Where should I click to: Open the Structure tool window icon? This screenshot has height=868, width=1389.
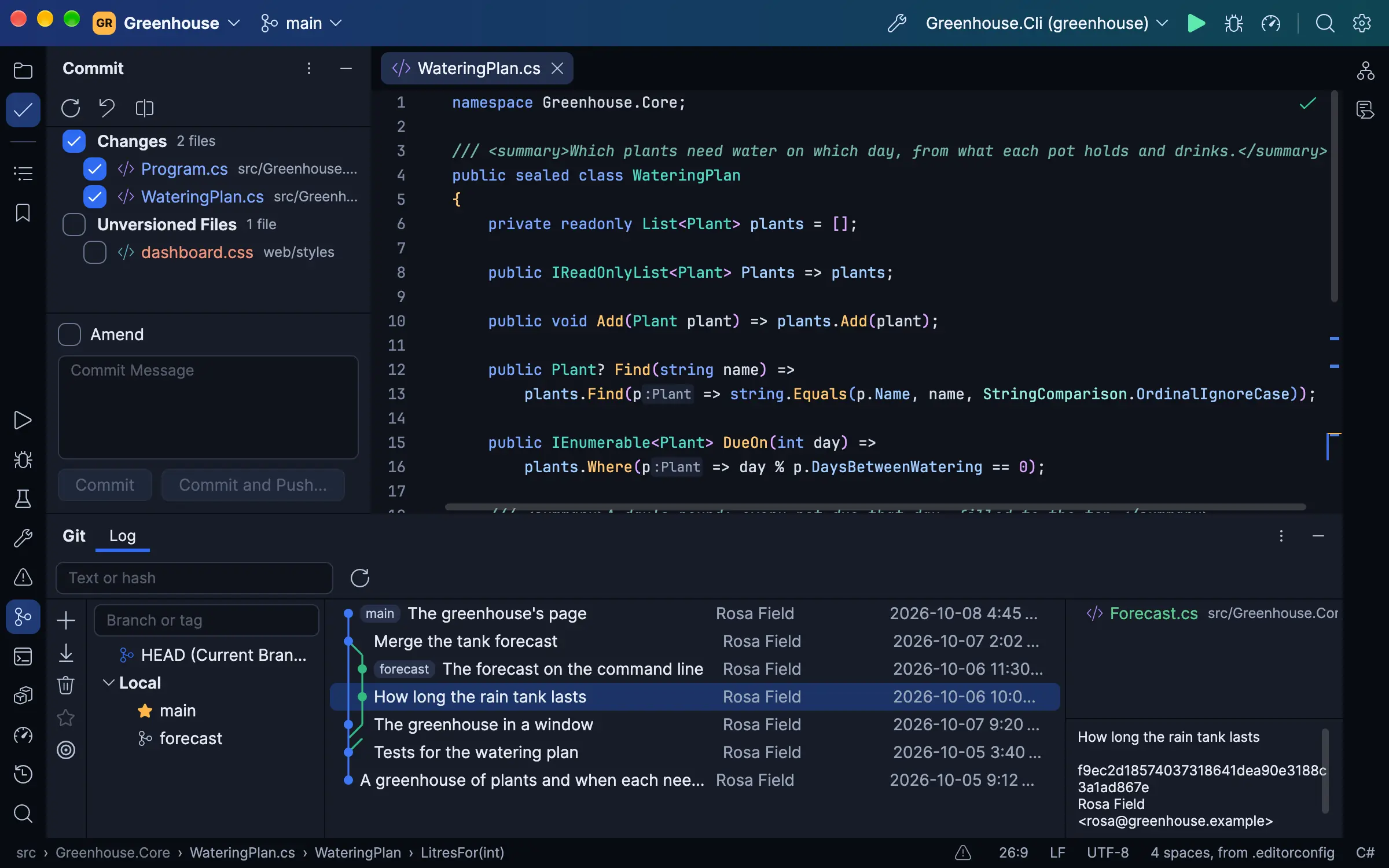[x=23, y=173]
